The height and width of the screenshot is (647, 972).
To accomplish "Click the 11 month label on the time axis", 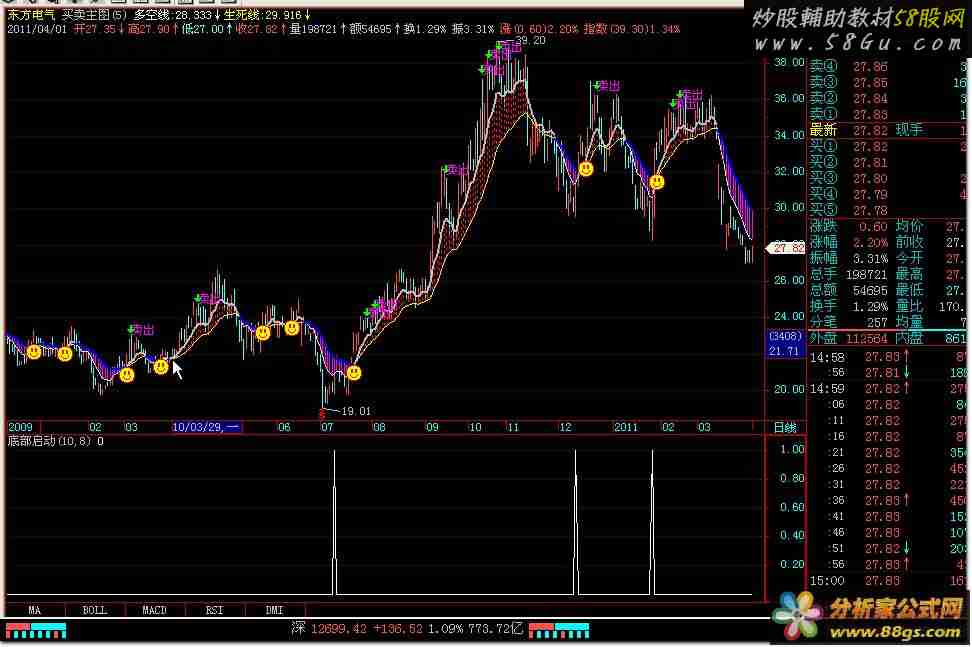I will 512,427.
